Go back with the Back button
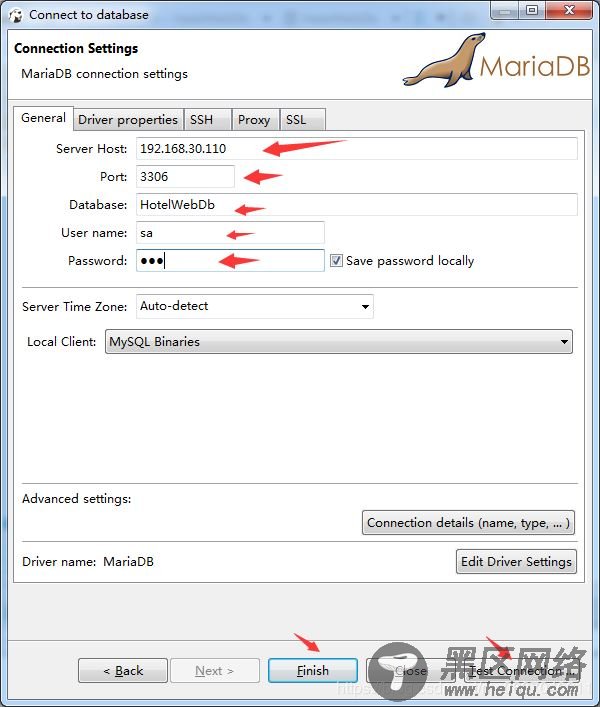This screenshot has width=600, height=707. click(123, 670)
